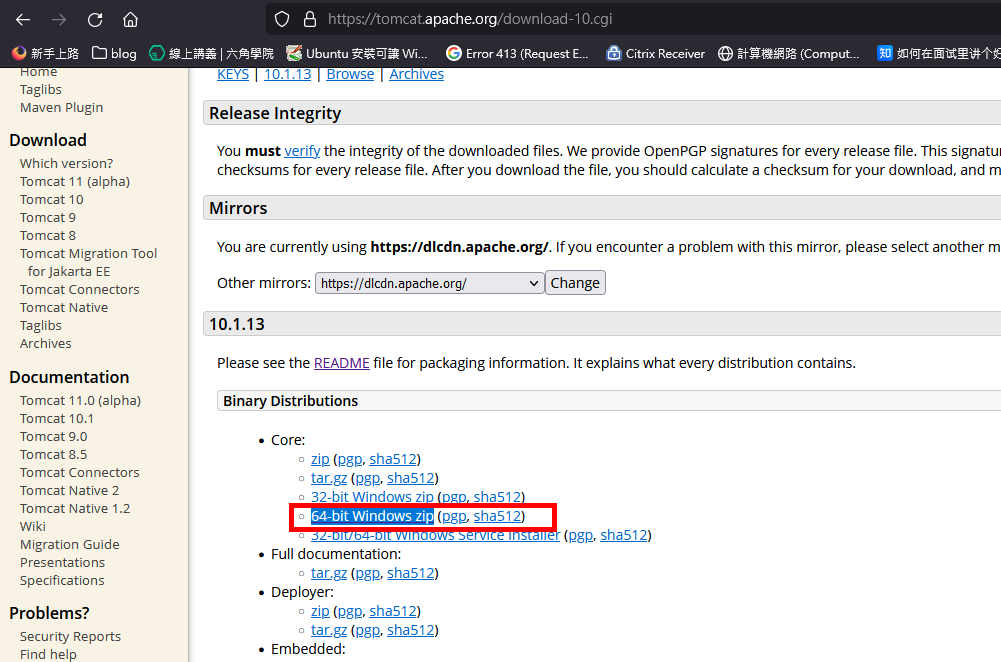Open Tomcat Connectors under Download
The image size is (1001, 662).
80,289
